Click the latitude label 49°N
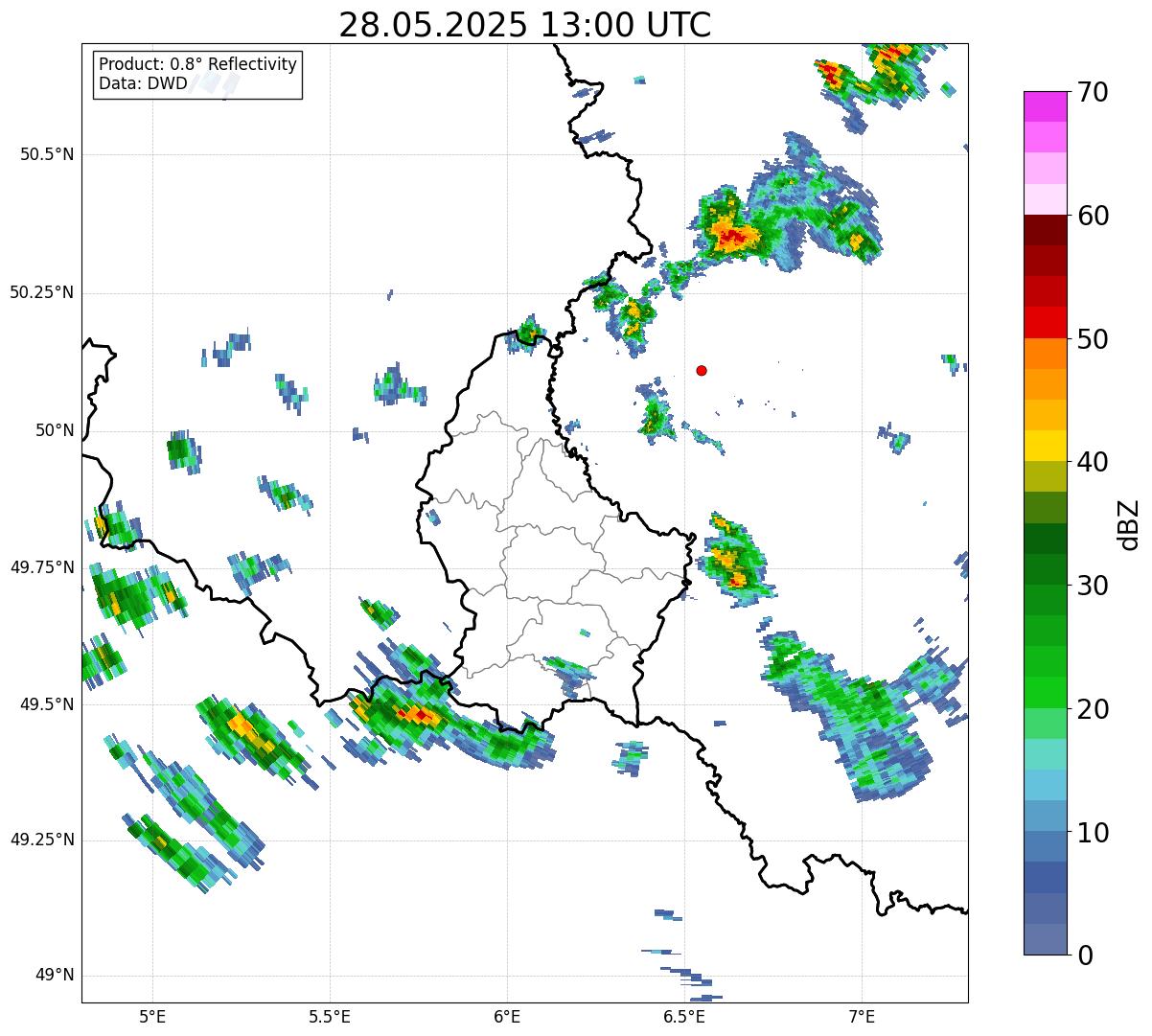This screenshot has height=1036, width=1152. point(56,975)
